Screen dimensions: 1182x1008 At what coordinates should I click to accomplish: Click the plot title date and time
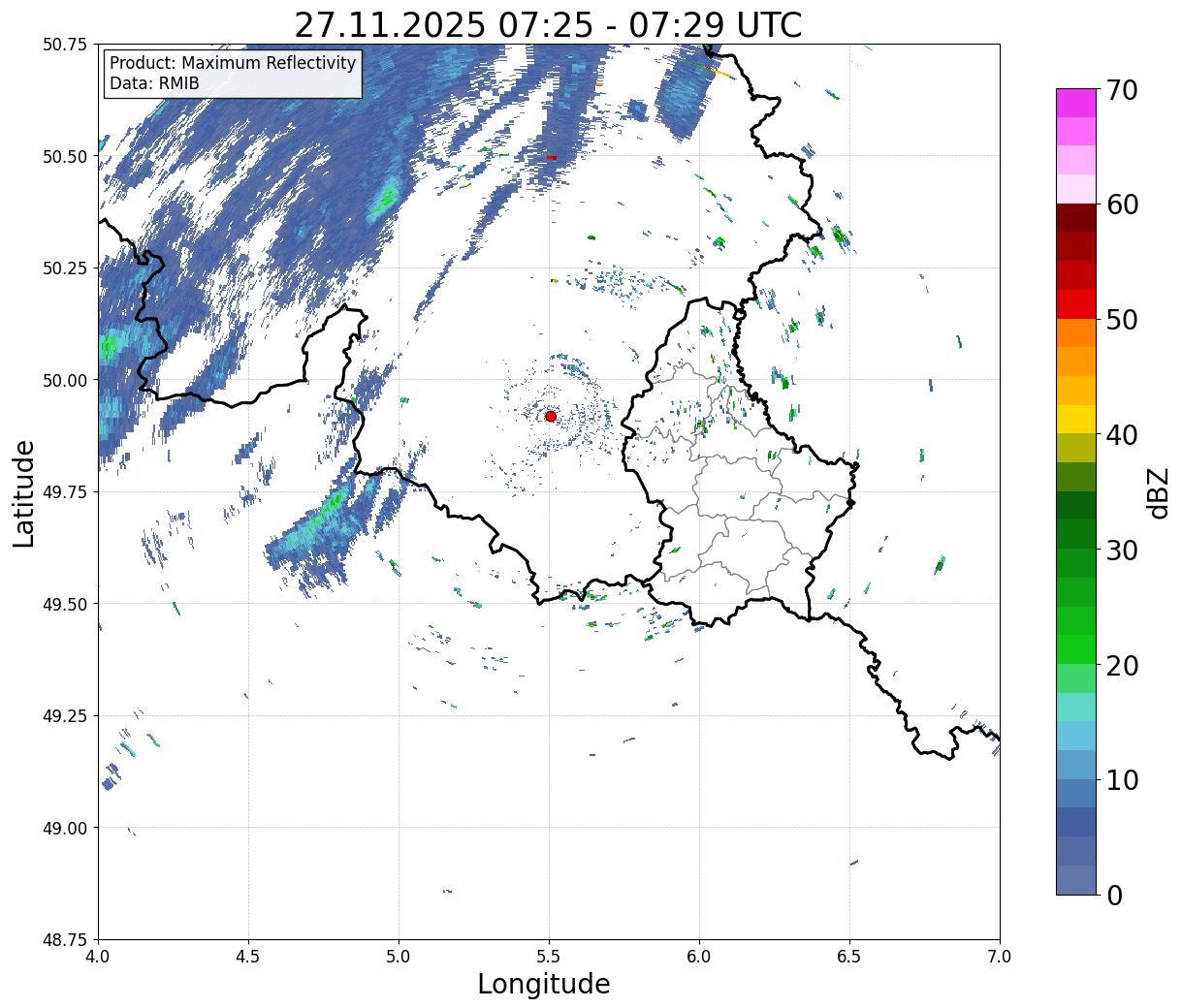548,24
